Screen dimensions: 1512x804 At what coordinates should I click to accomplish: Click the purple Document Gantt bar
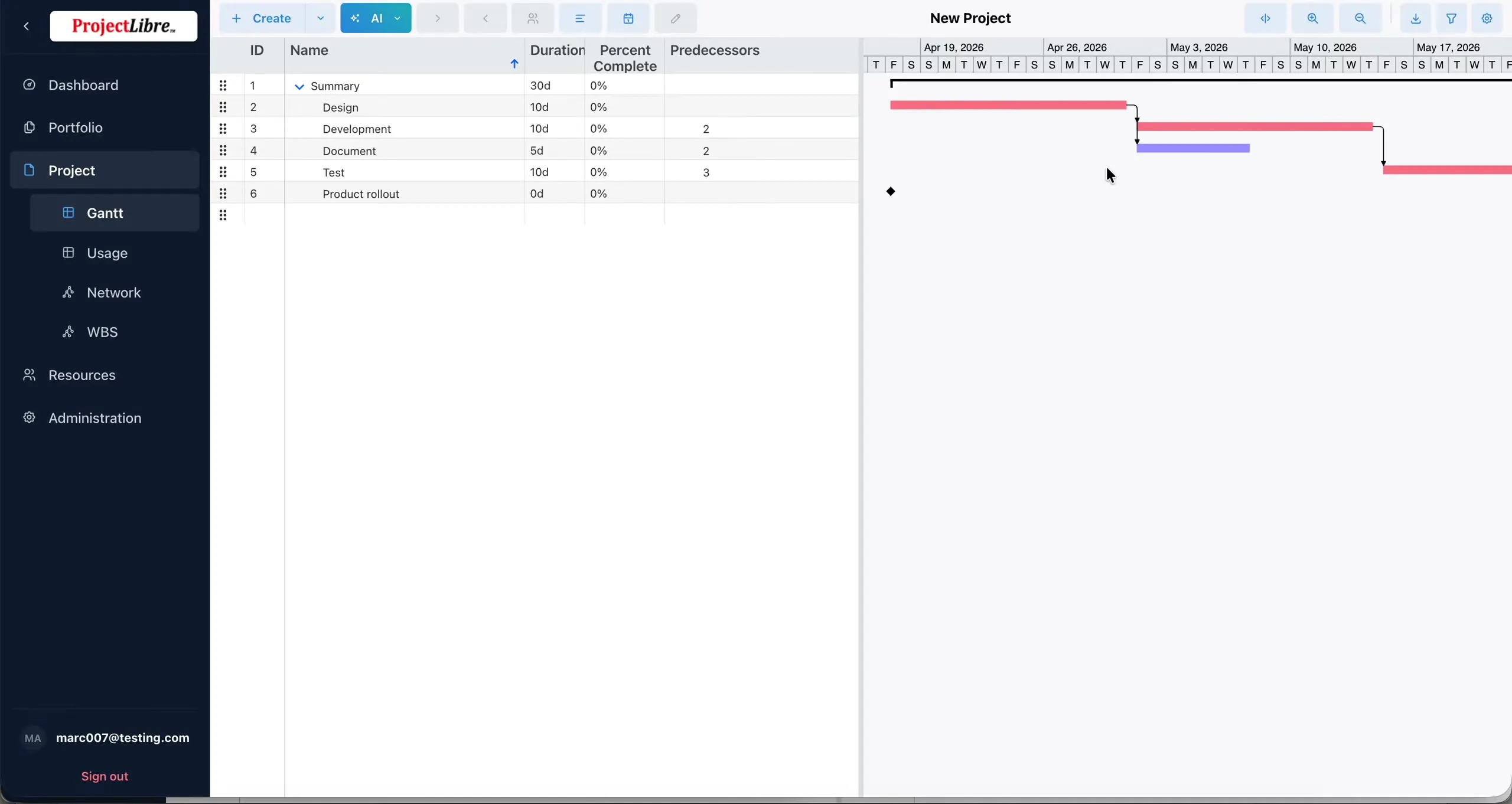(x=1193, y=148)
